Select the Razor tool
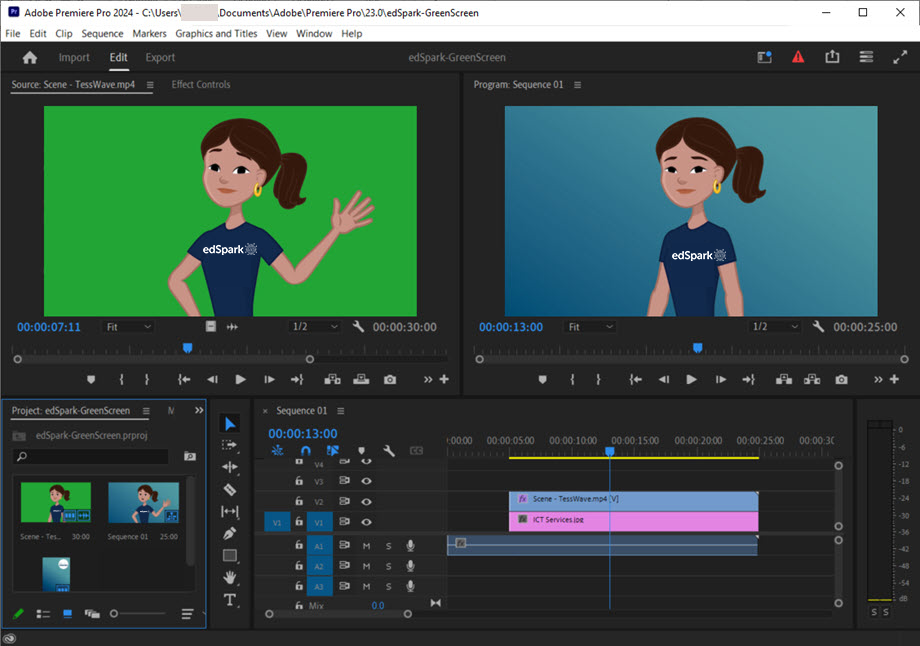The height and width of the screenshot is (646, 920). (229, 489)
